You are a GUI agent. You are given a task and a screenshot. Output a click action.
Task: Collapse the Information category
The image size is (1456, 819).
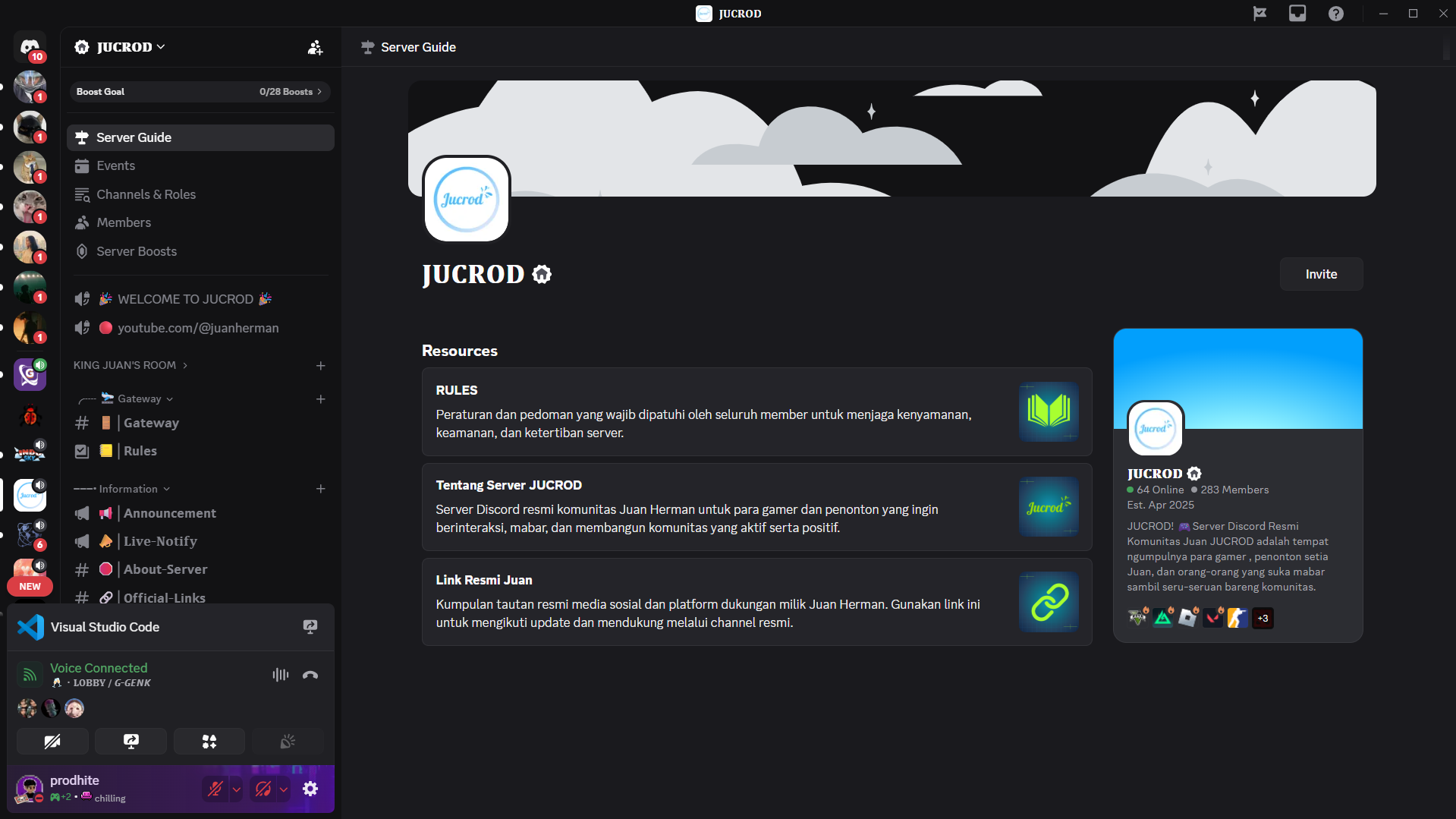pyautogui.click(x=122, y=489)
